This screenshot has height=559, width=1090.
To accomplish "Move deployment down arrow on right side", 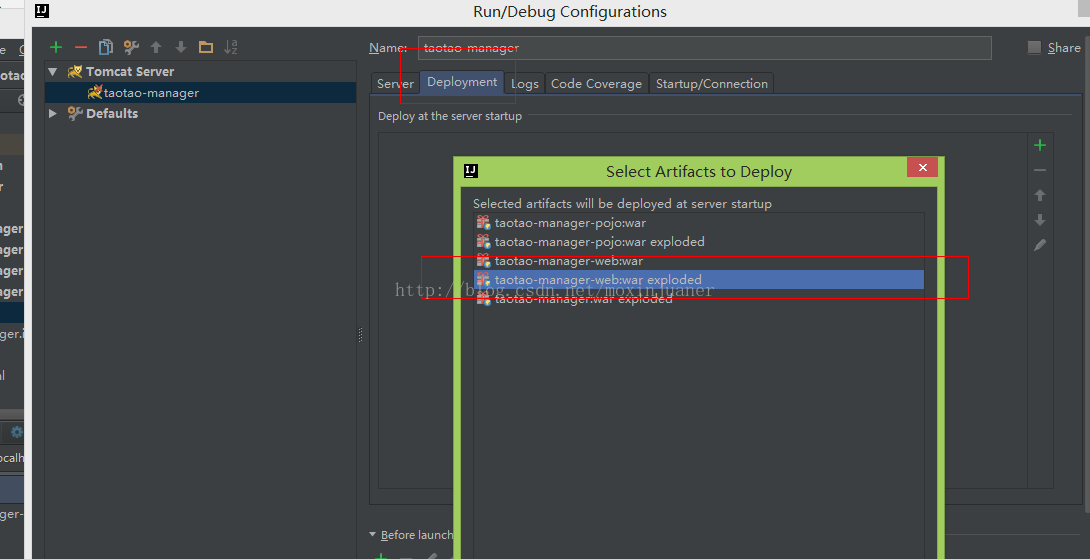I will click(x=1040, y=220).
